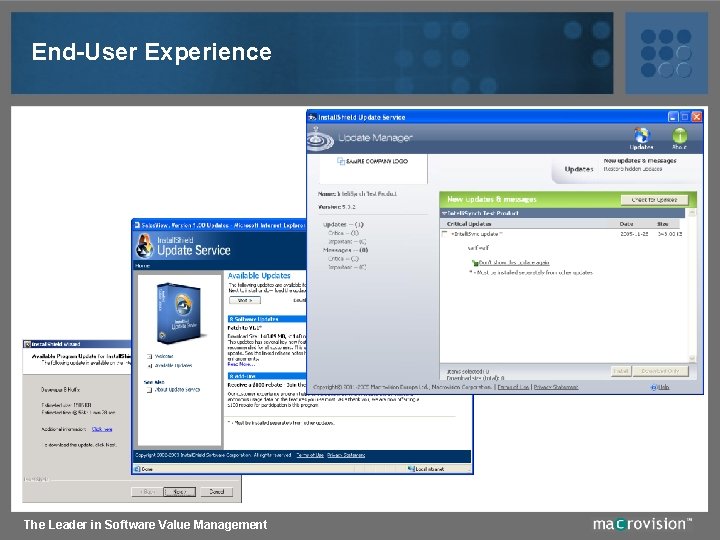Select the "Messages -- (0)" summary entry
720x540 pixels.
click(x=345, y=250)
